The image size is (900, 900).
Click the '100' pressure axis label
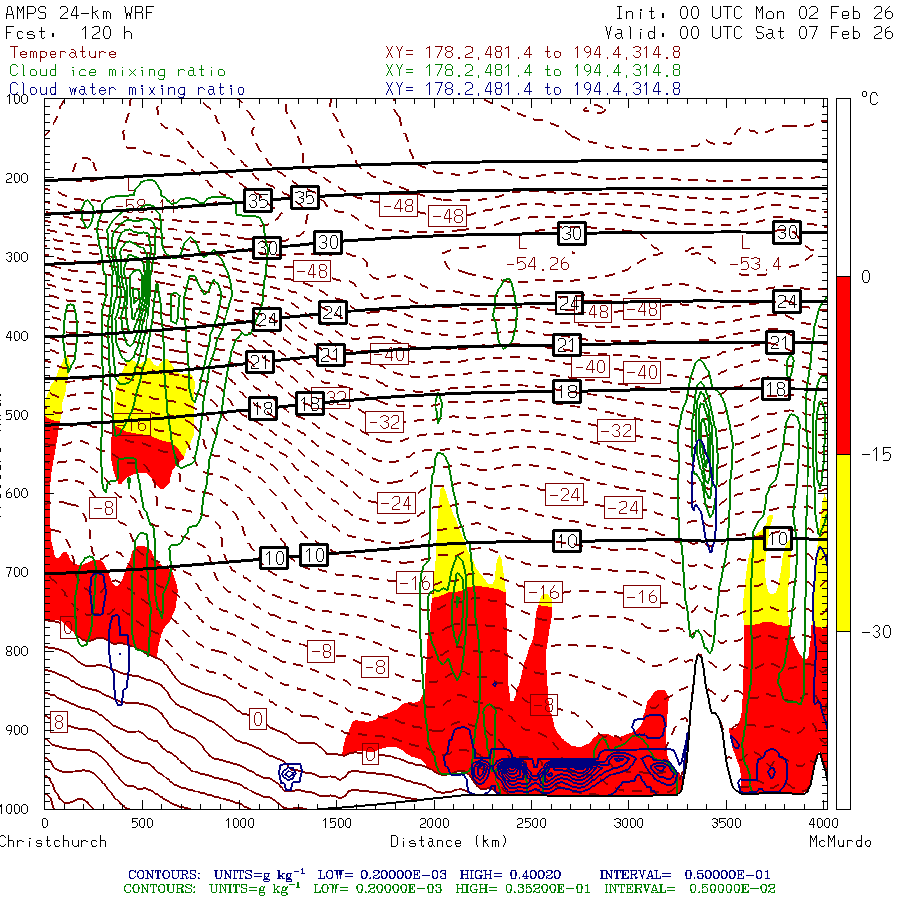[x=18, y=99]
